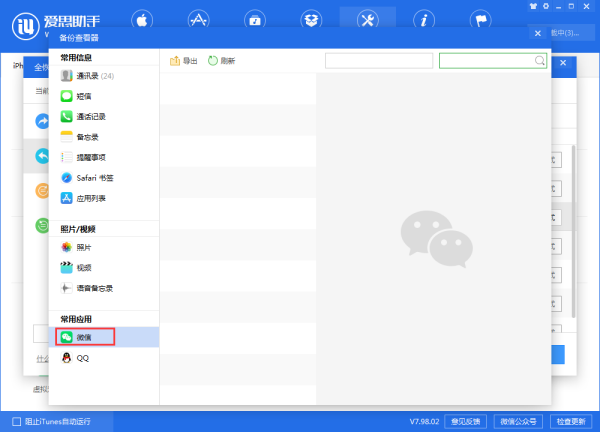Click the teal back arrow icon in the background window
600x432 pixels.
pos(42,156)
